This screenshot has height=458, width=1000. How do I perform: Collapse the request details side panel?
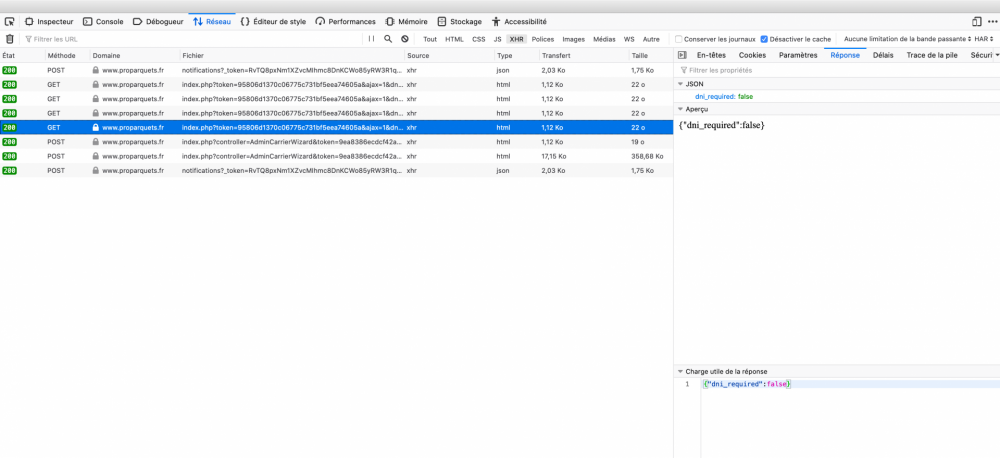(682, 55)
